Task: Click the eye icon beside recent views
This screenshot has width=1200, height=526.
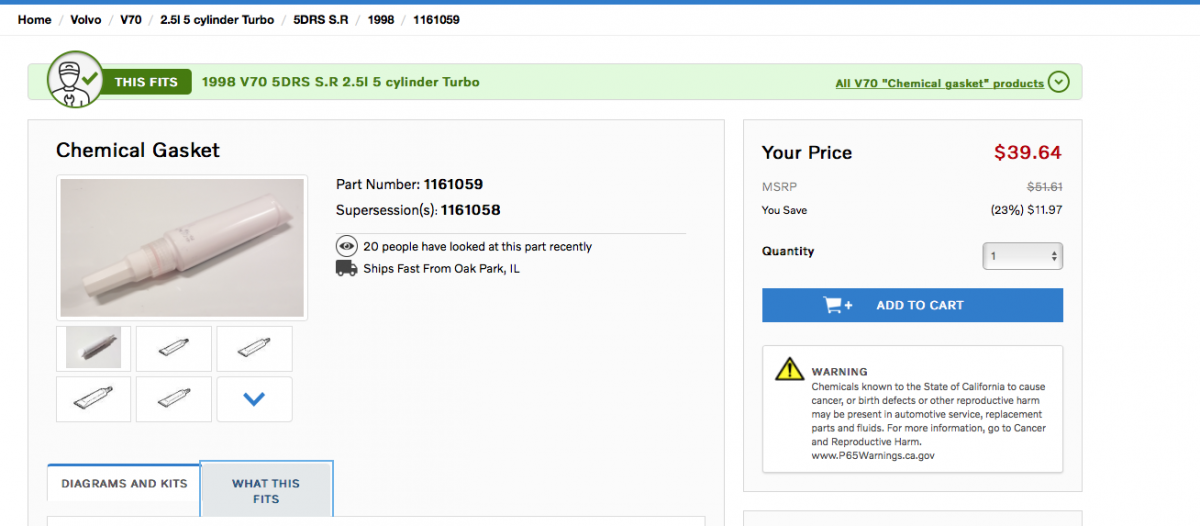Action: (346, 246)
